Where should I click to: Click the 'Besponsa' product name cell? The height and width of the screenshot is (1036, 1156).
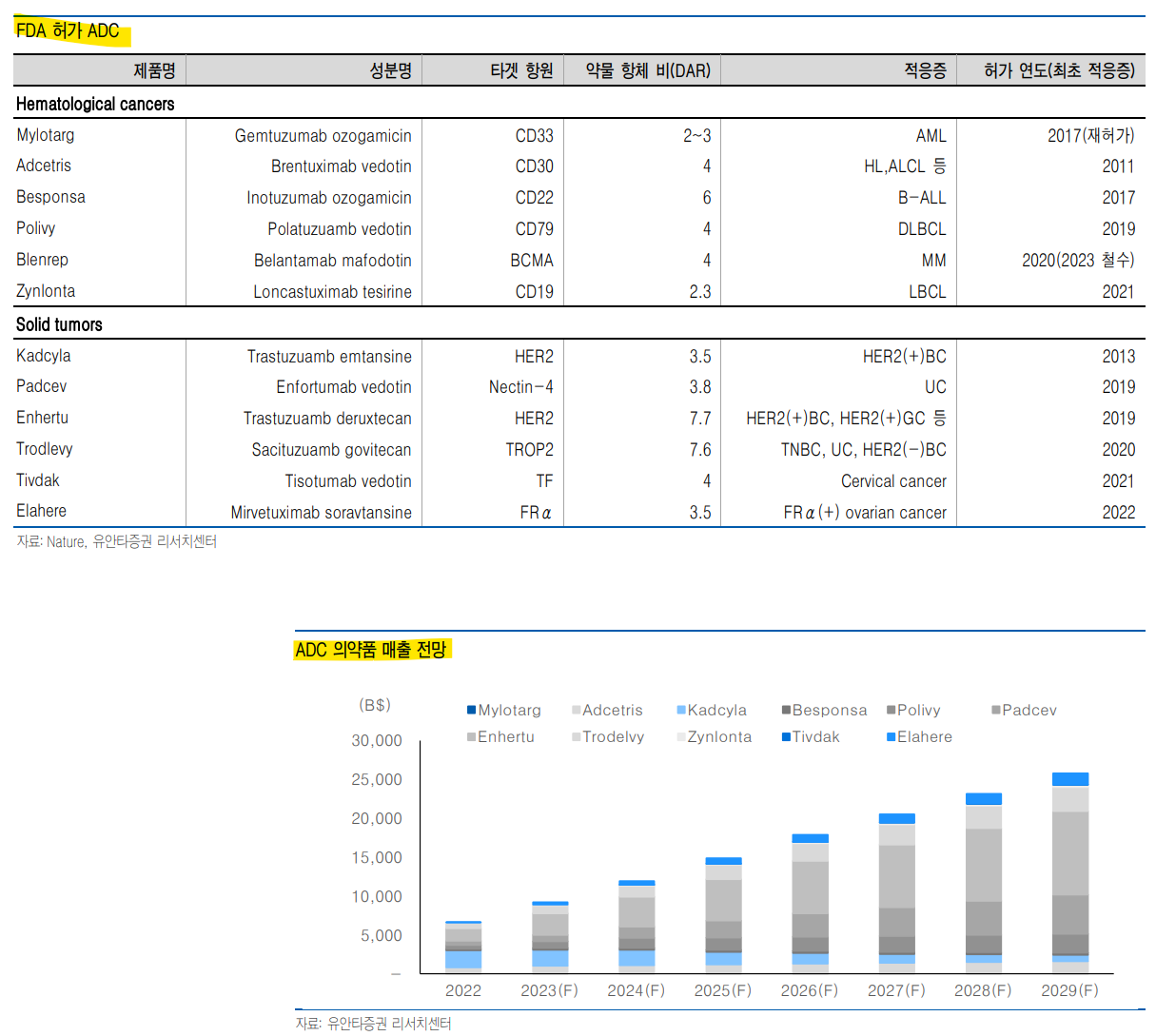50,197
